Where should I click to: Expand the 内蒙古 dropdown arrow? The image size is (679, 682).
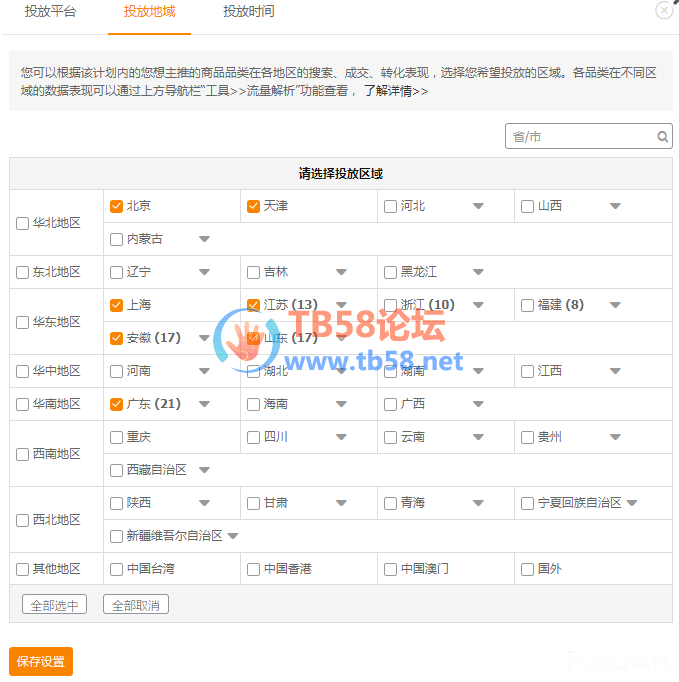pyautogui.click(x=204, y=239)
